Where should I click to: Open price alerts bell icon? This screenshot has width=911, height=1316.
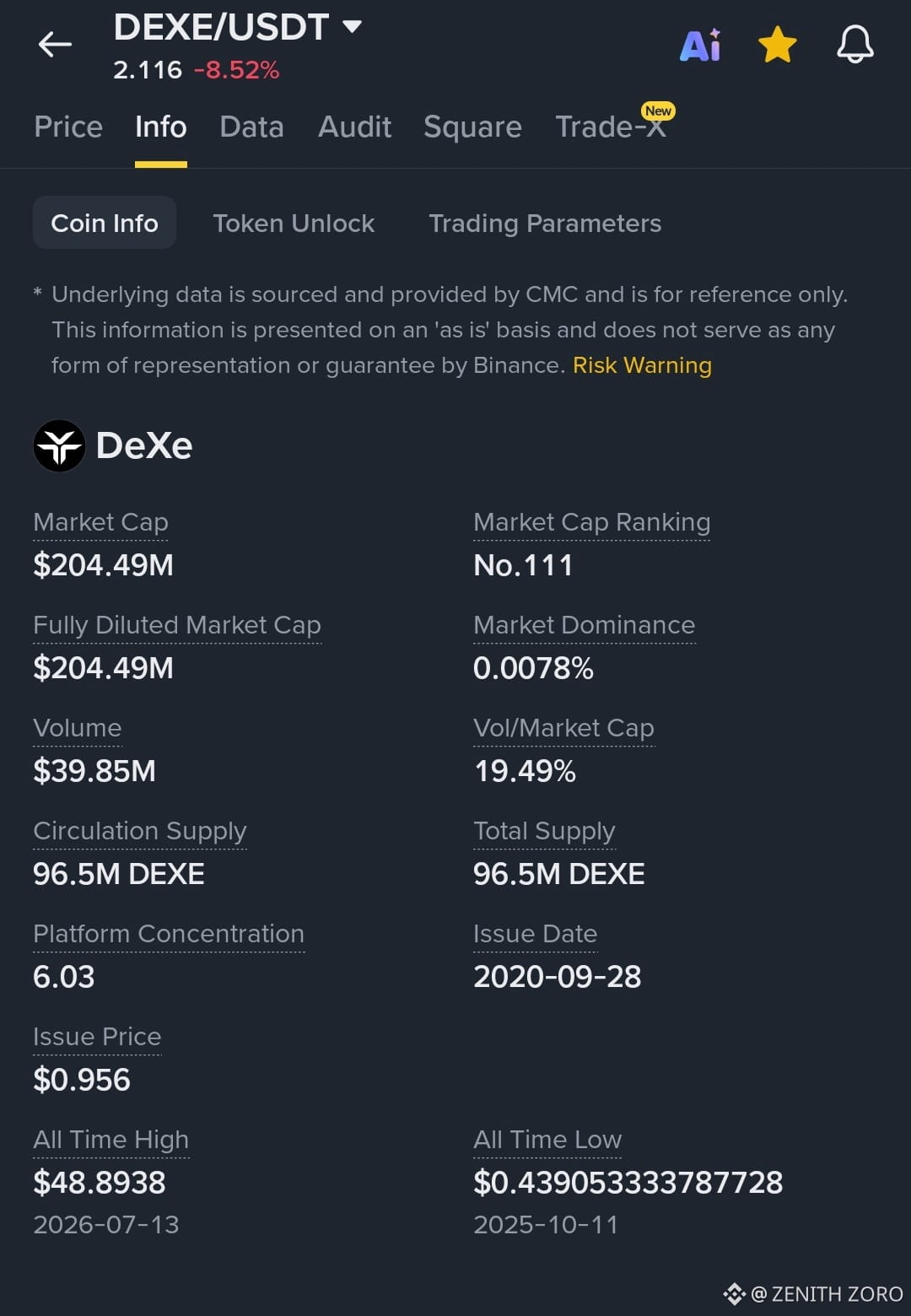pos(854,45)
